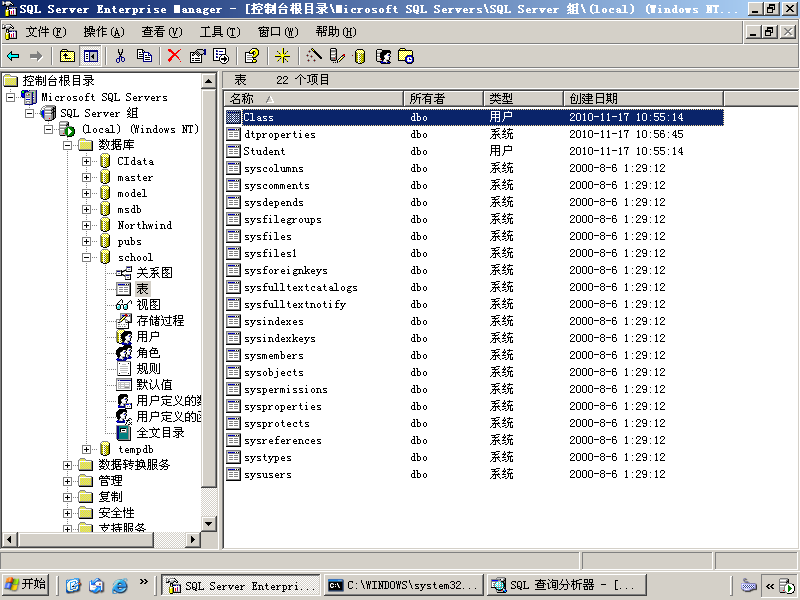This screenshot has width=800, height=600.
Task: Sort by the 名称 column header
Action: pos(314,98)
